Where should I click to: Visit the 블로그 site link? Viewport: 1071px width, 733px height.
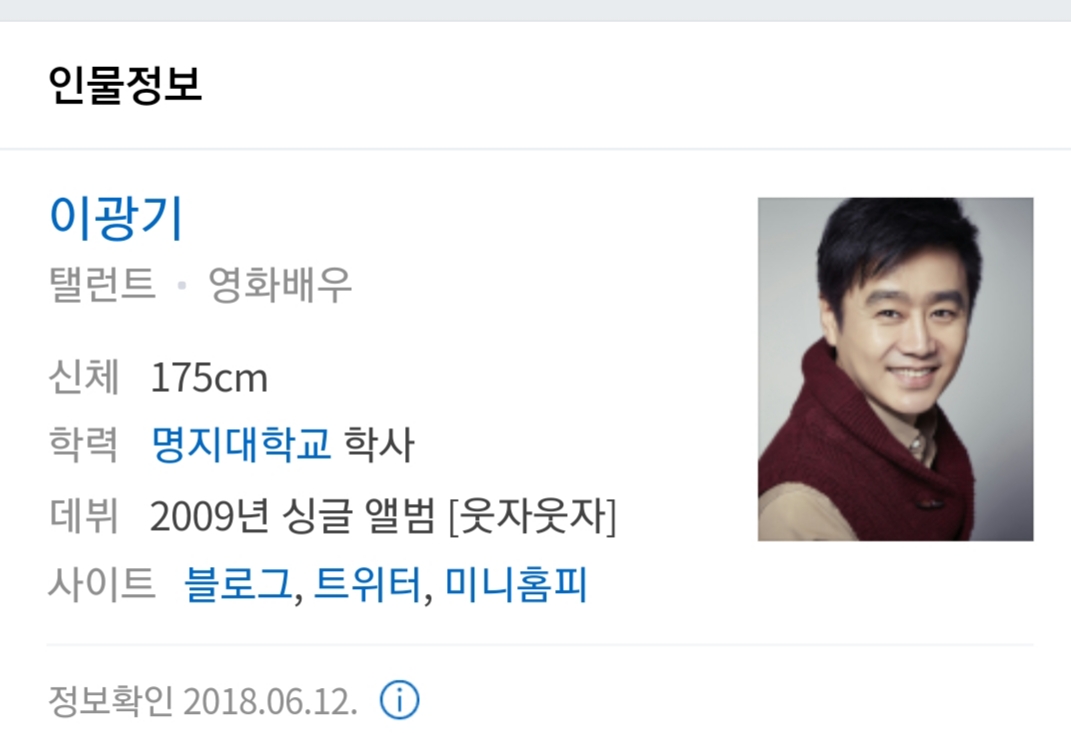238,585
